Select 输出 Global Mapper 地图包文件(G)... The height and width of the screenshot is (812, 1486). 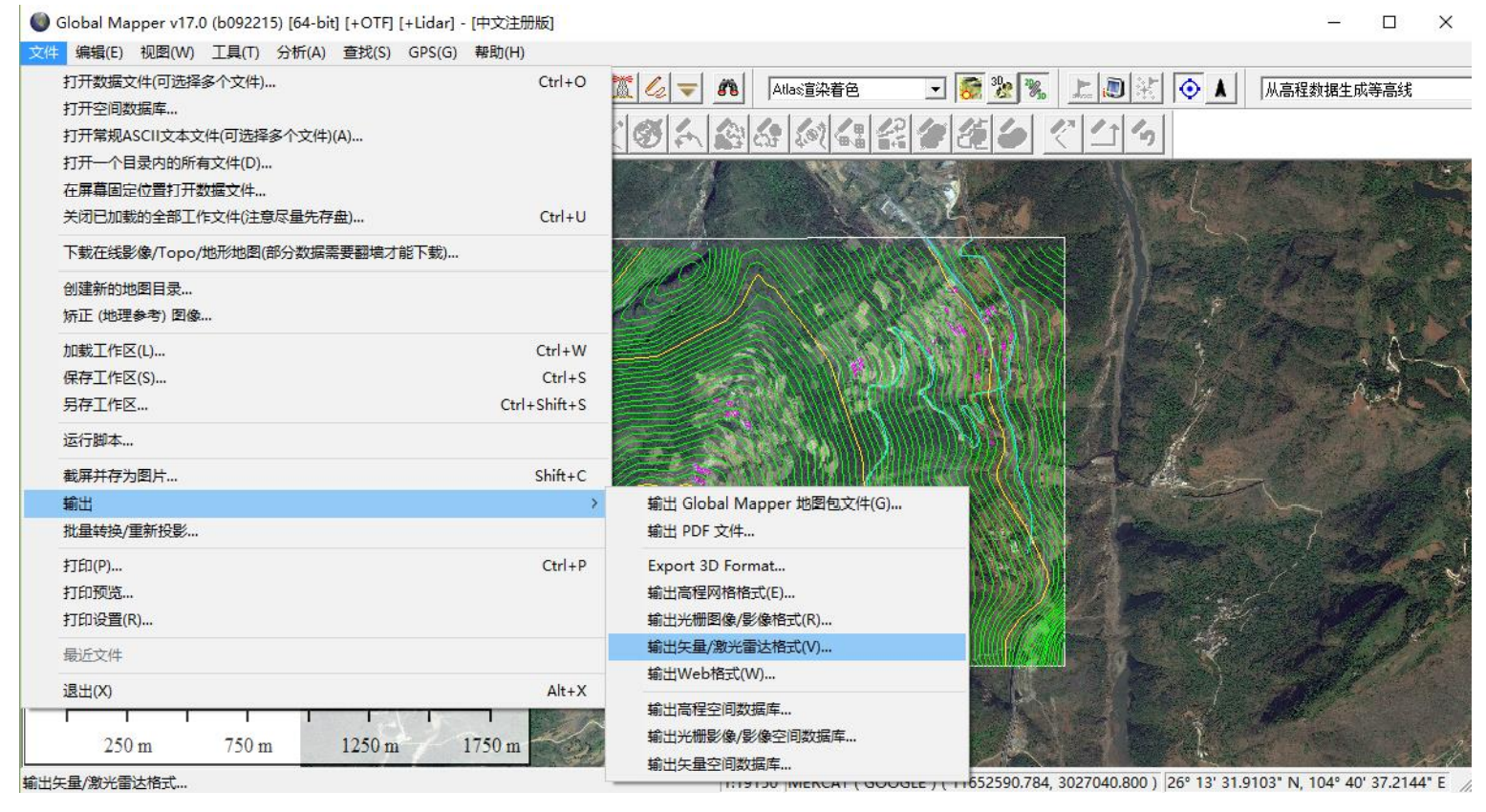787,503
